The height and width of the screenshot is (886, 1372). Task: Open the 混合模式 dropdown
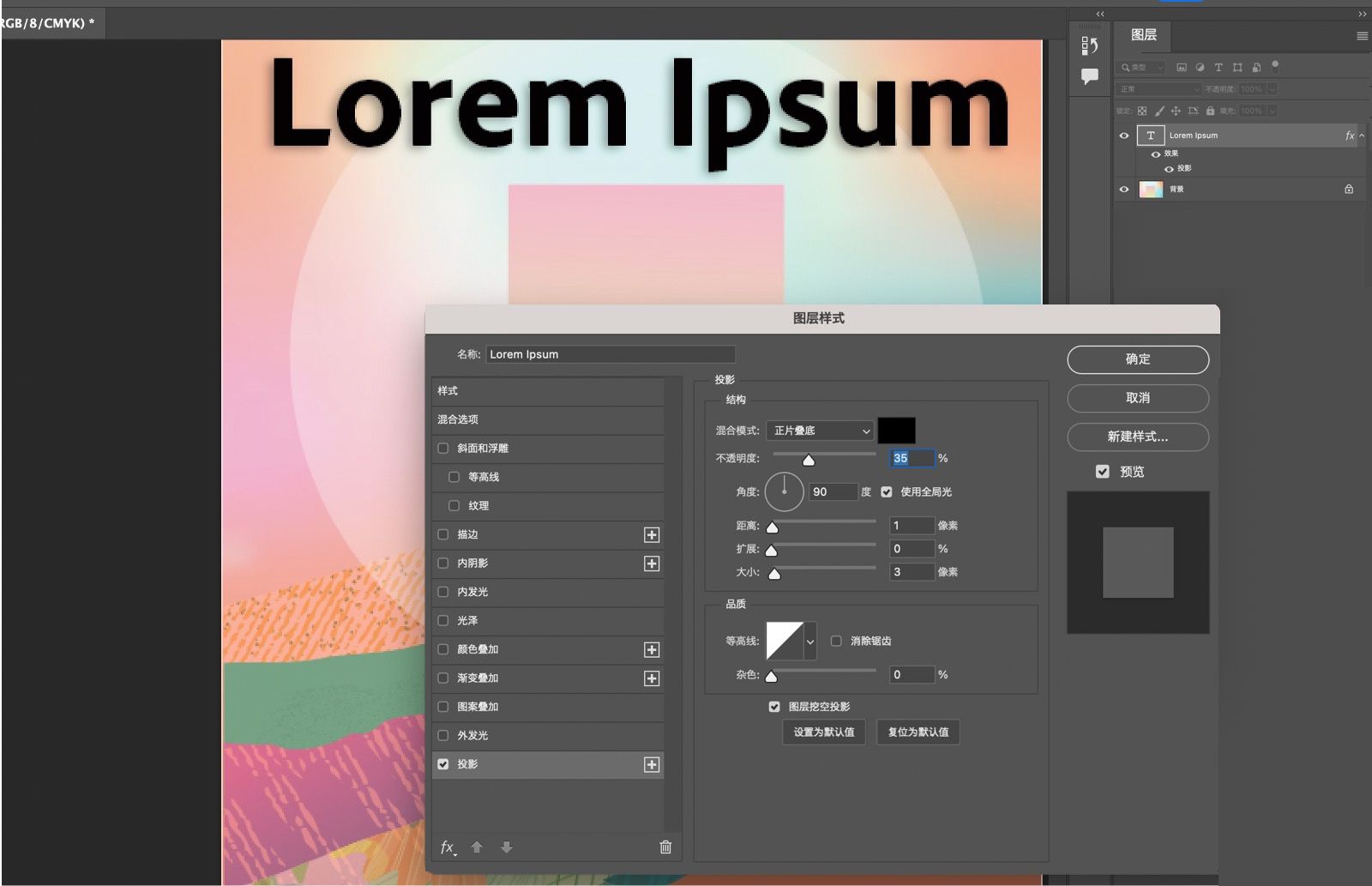[820, 431]
